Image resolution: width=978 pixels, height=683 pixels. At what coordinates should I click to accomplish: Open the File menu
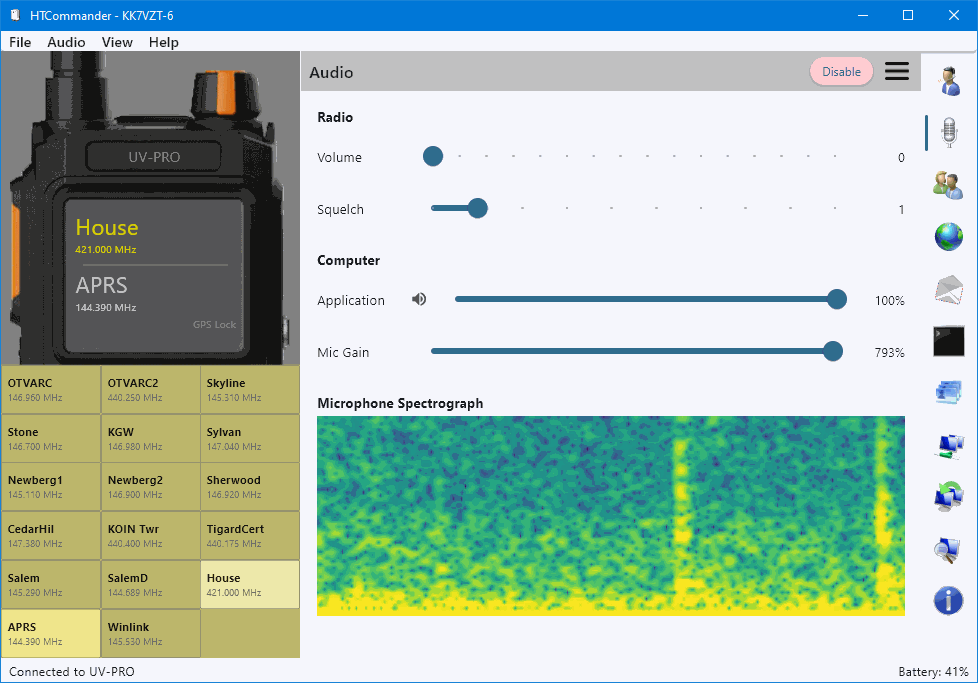(20, 42)
